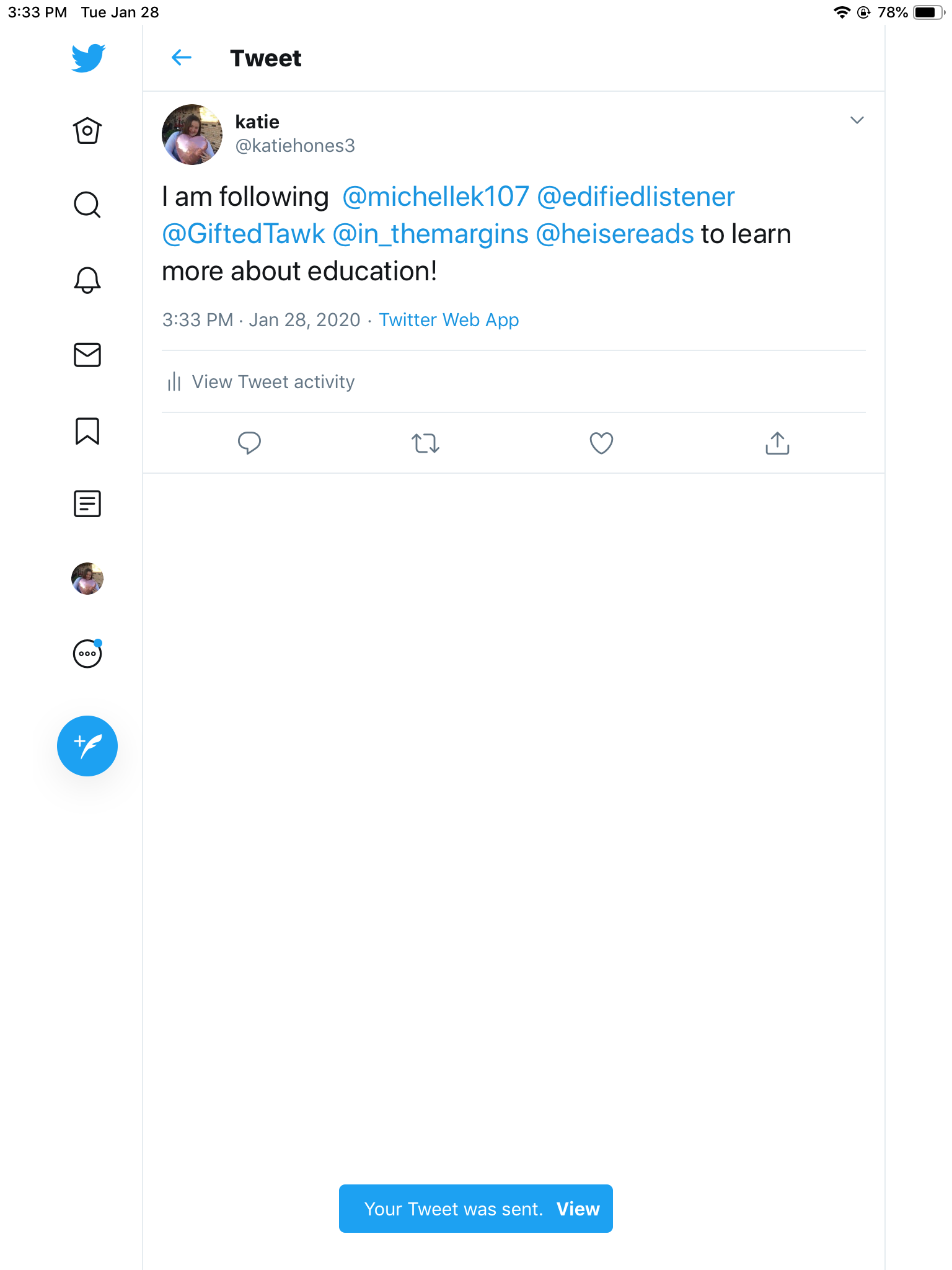Like the tweet with the heart
The image size is (952, 1270).
click(x=601, y=443)
